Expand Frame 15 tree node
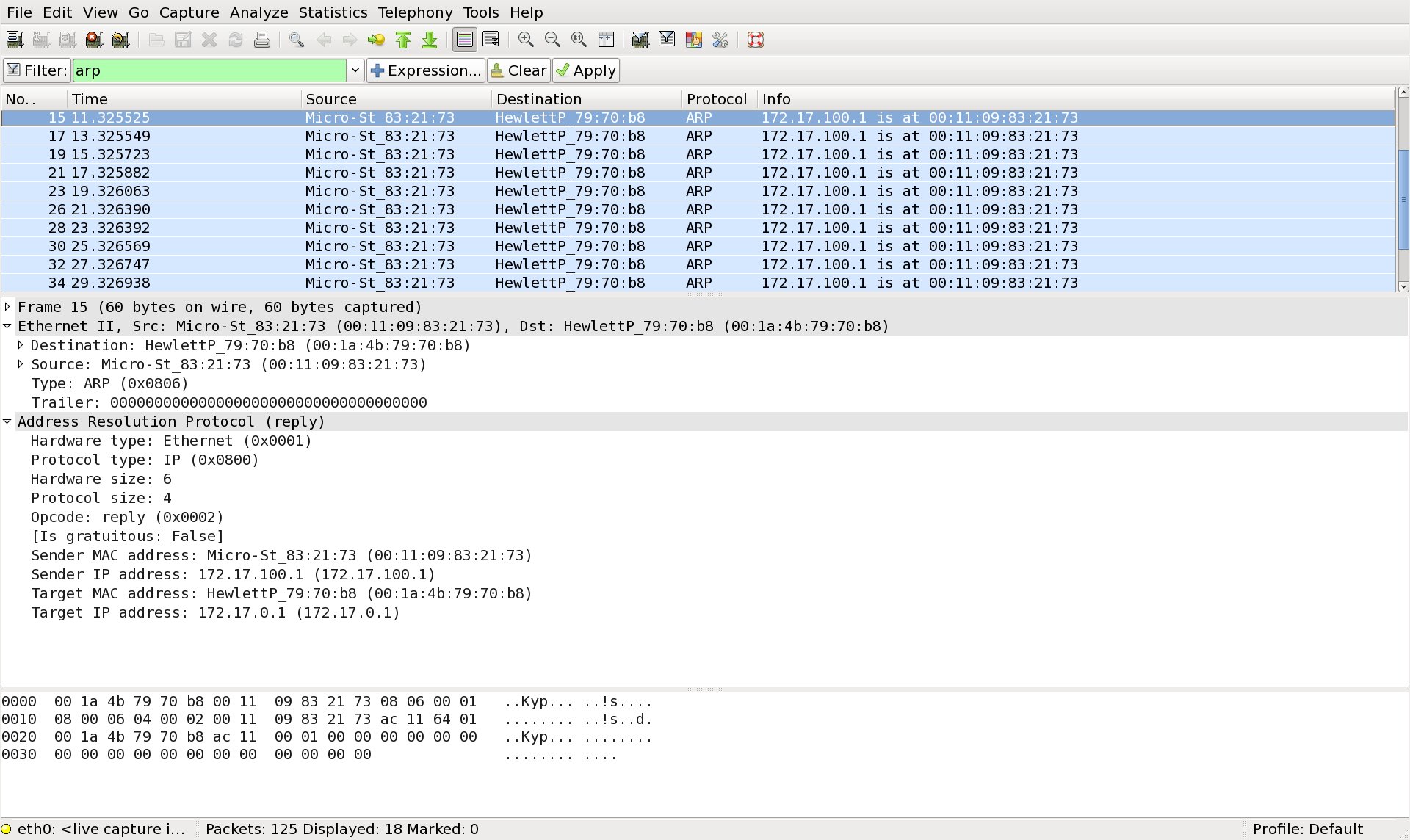The width and height of the screenshot is (1410, 840). tap(7, 307)
